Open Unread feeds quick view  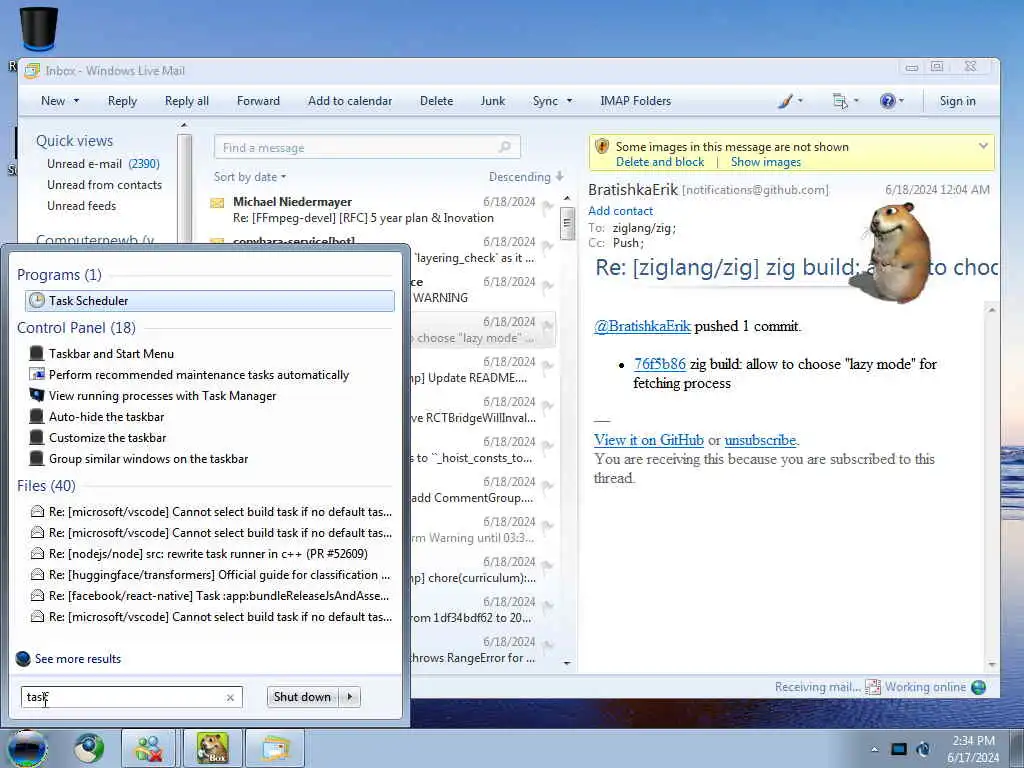tap(82, 206)
